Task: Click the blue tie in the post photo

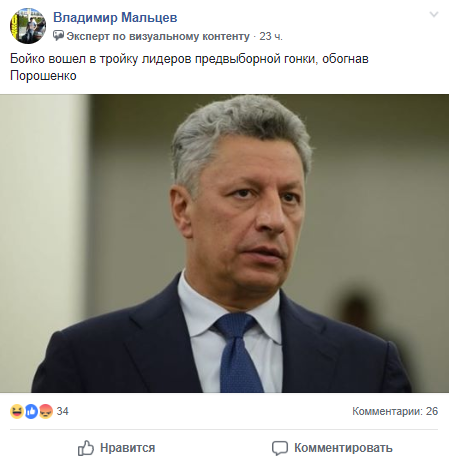Action: 237,353
